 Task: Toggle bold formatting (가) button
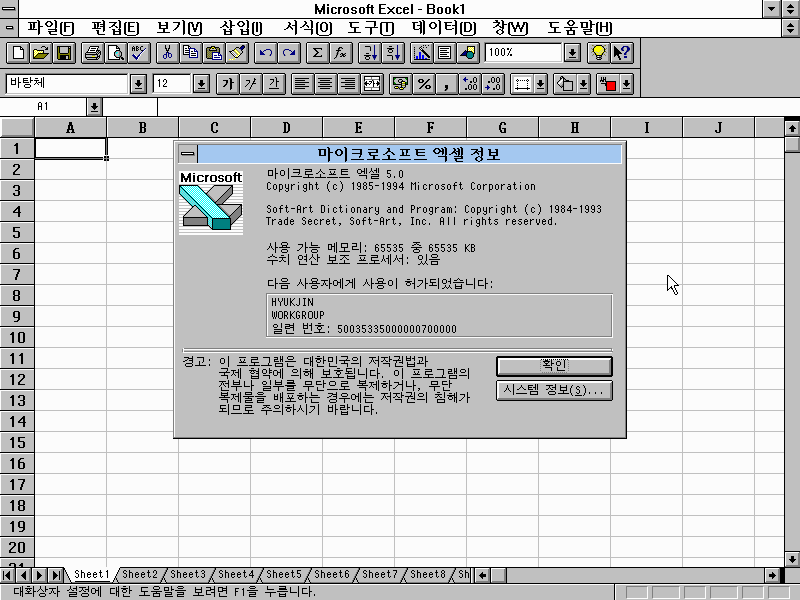[228, 84]
